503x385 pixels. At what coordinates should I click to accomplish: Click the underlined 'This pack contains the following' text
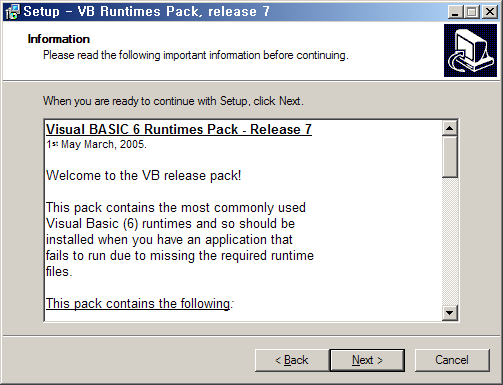(x=140, y=303)
